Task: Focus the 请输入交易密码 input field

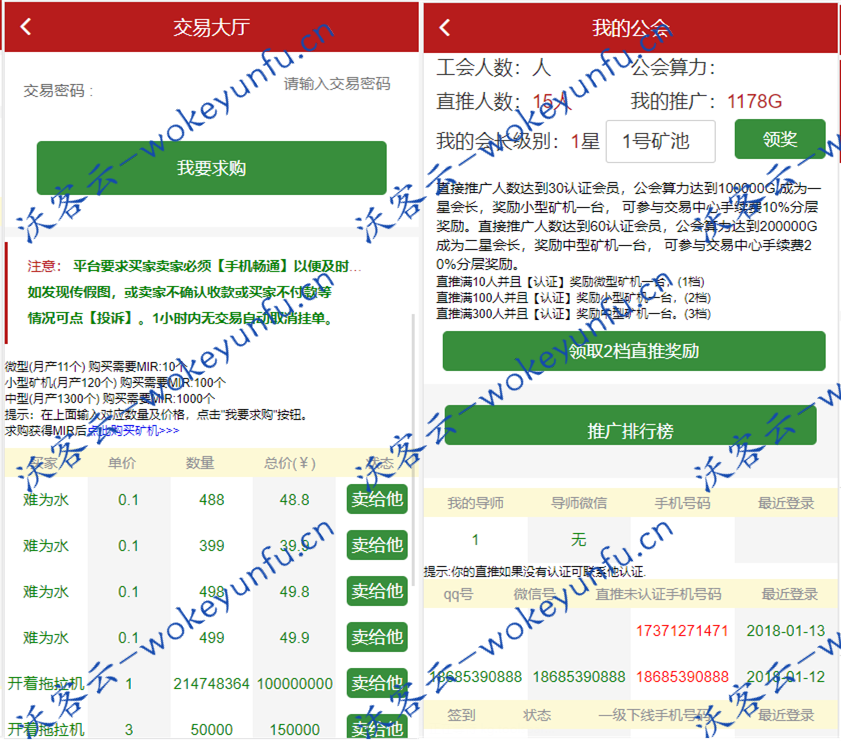Action: 336,84
